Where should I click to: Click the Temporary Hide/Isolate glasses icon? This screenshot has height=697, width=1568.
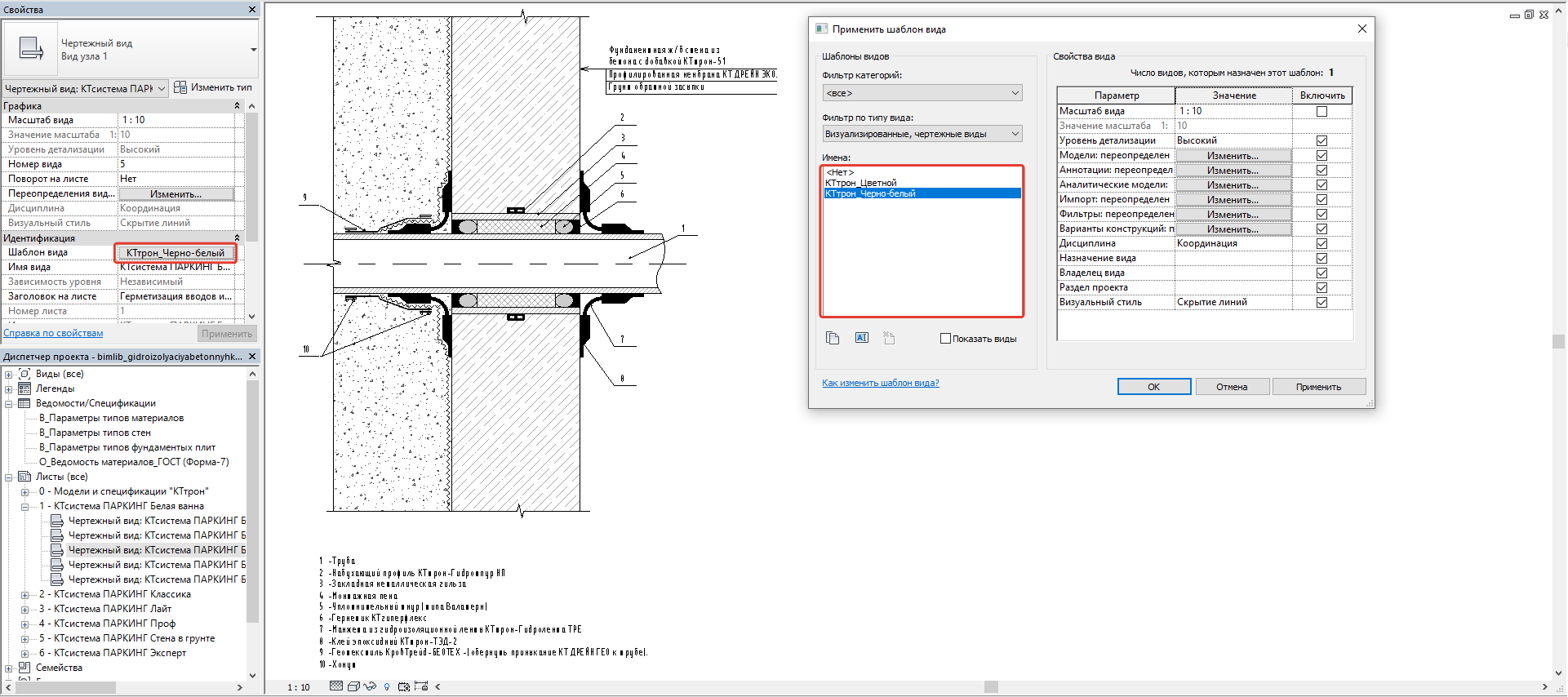pyautogui.click(x=371, y=686)
